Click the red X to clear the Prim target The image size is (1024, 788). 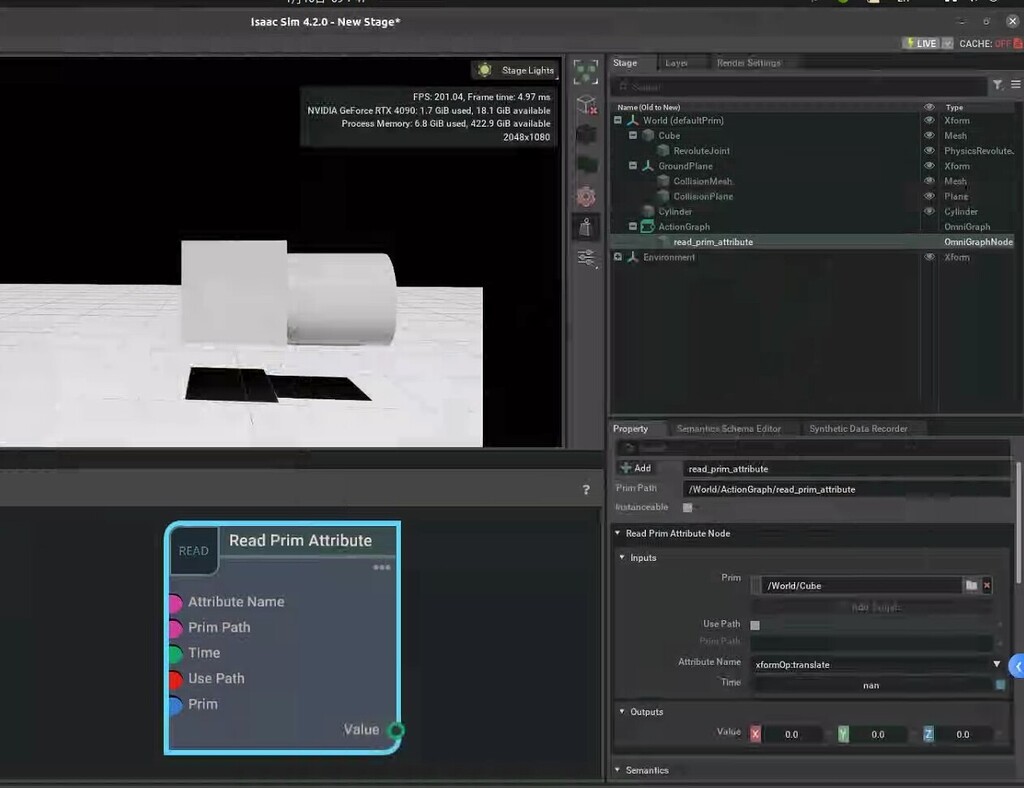[989, 585]
